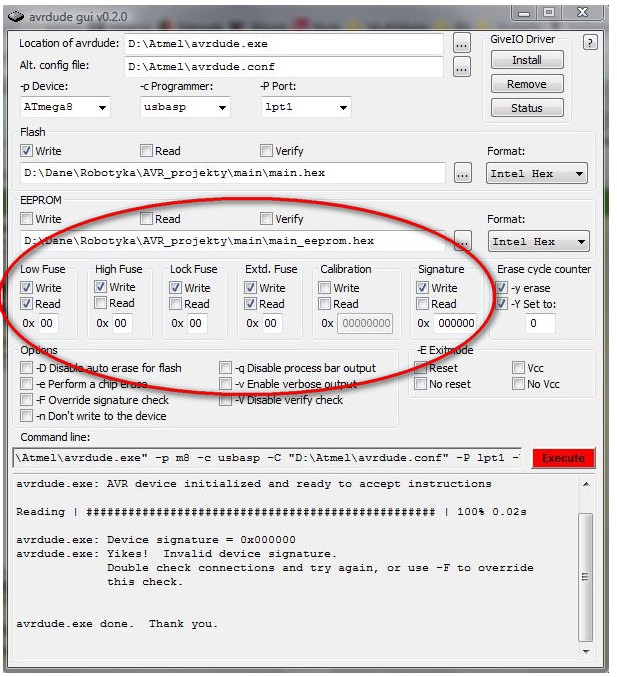Enable -n Don't write to the device
Screen dimensions: 617x677
click(x=26, y=416)
